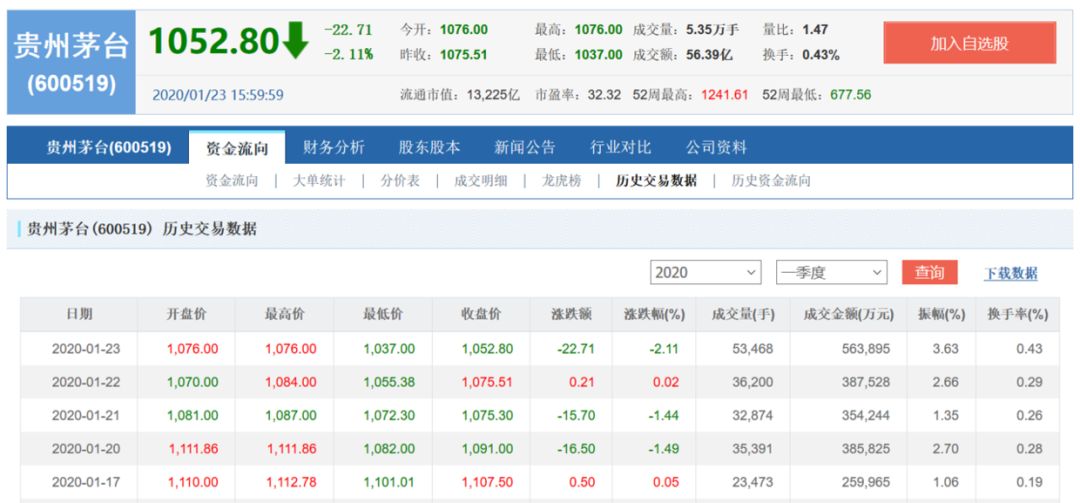Click the large 1052.80 current price

click(214, 41)
